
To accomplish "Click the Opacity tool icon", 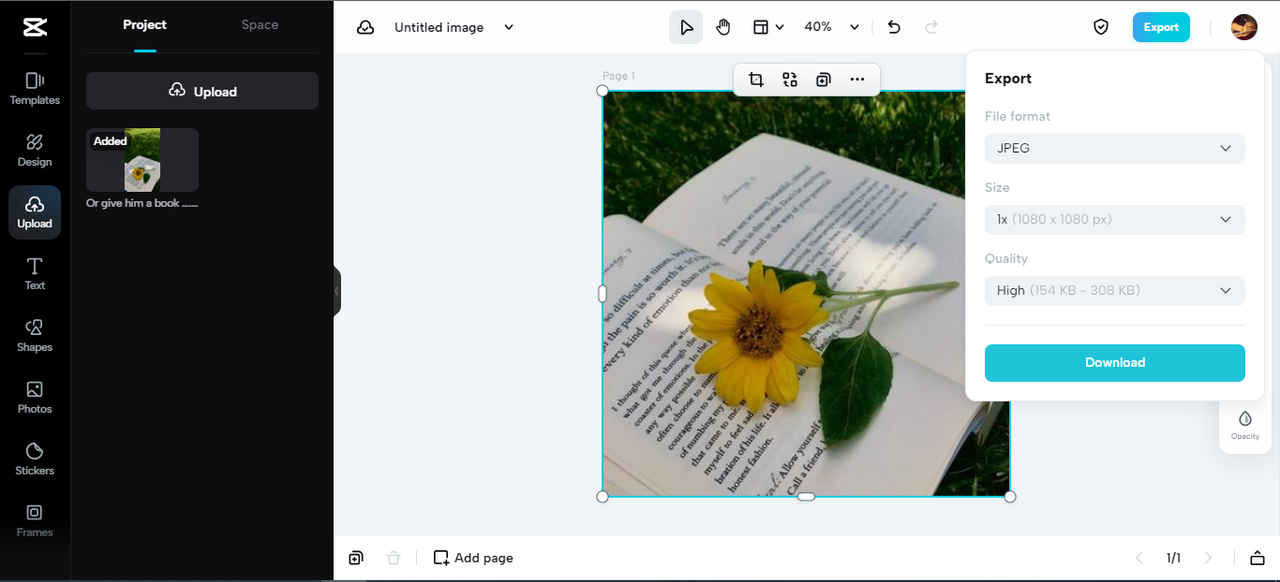I will [x=1245, y=425].
